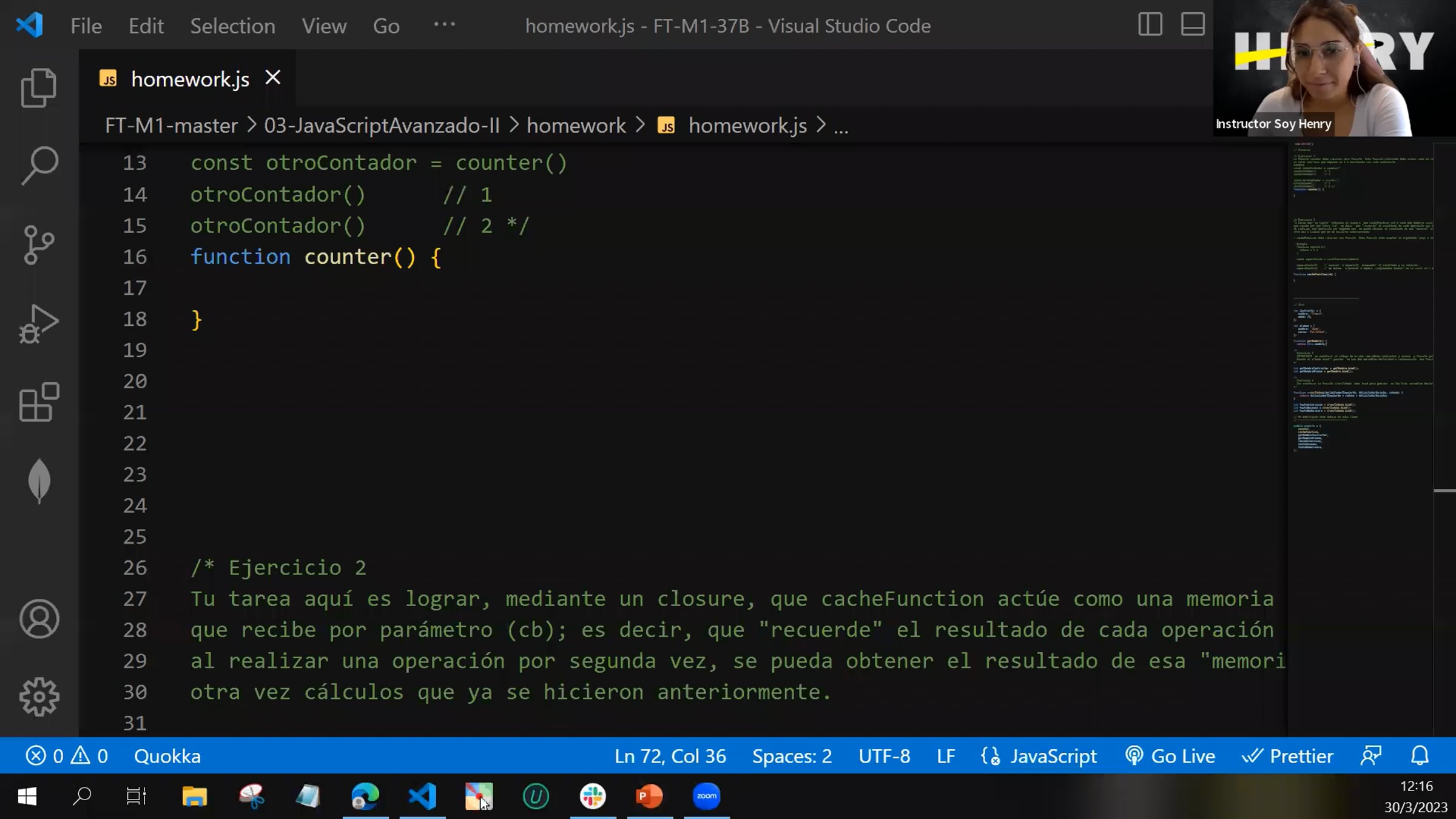Toggle the bottom panel layout
The width and height of the screenshot is (1456, 819).
coord(1192,25)
